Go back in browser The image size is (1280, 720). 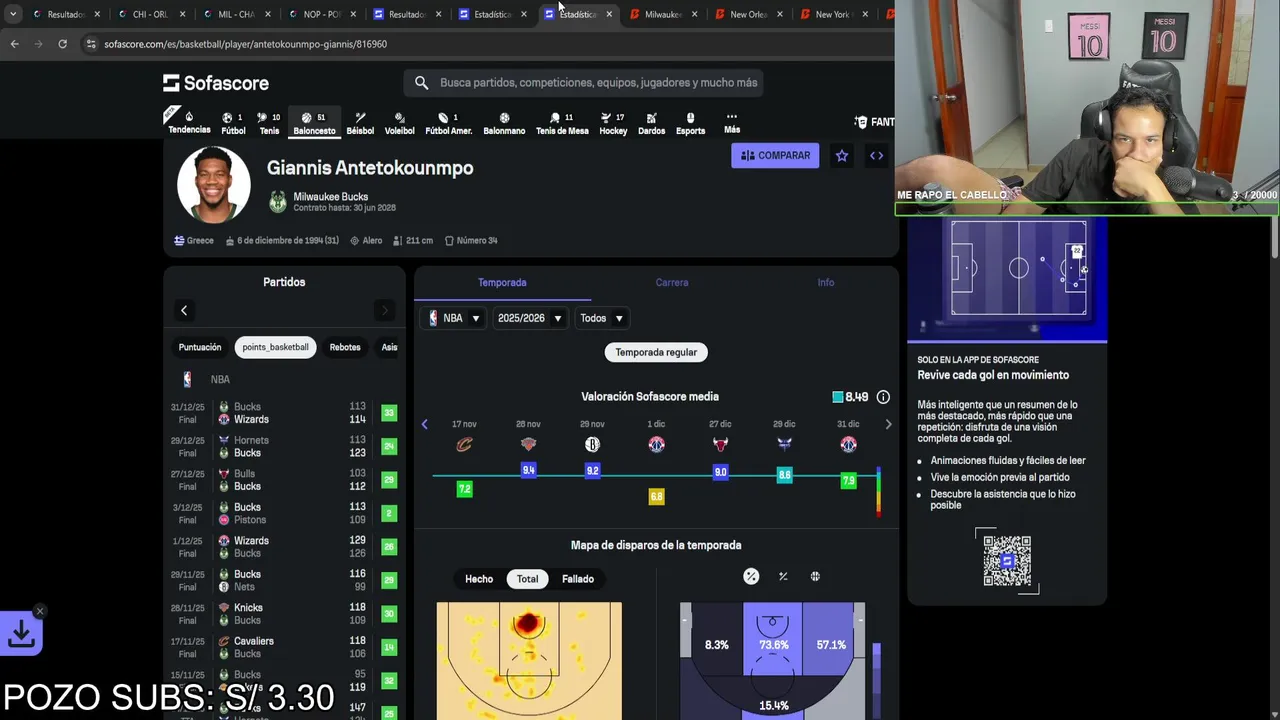14,44
